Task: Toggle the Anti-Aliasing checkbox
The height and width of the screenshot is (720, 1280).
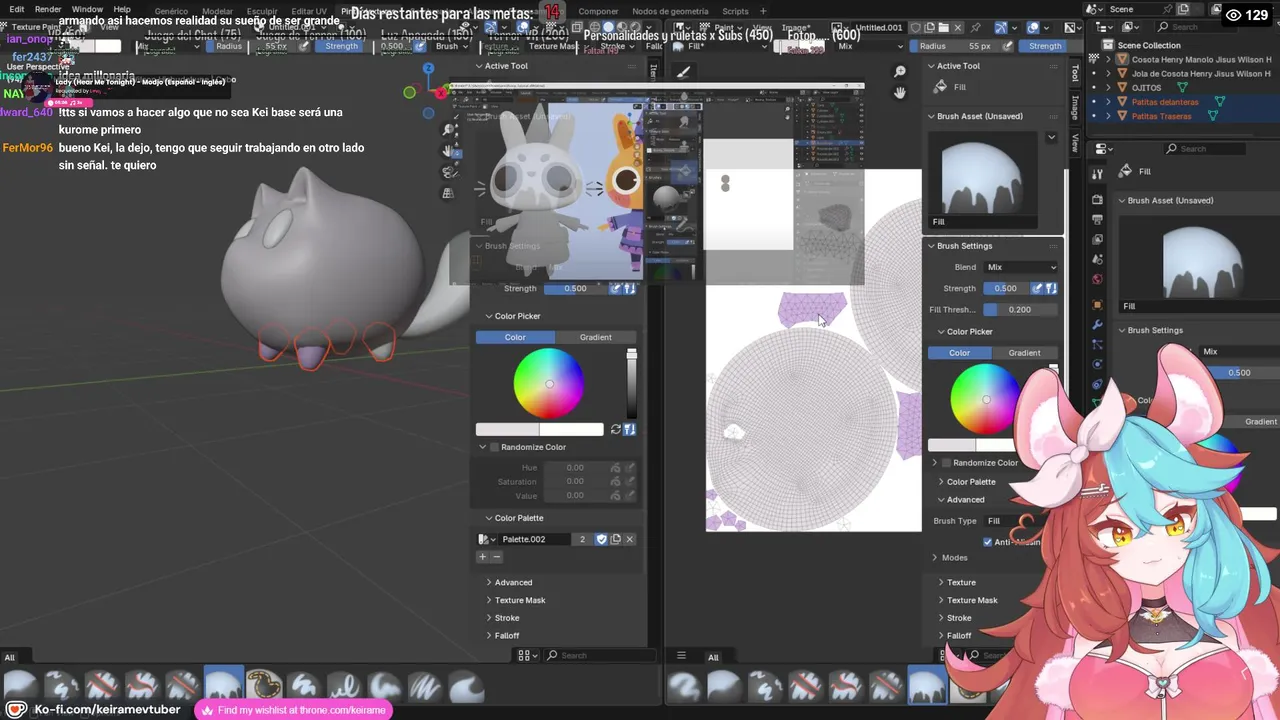Action: click(x=988, y=542)
